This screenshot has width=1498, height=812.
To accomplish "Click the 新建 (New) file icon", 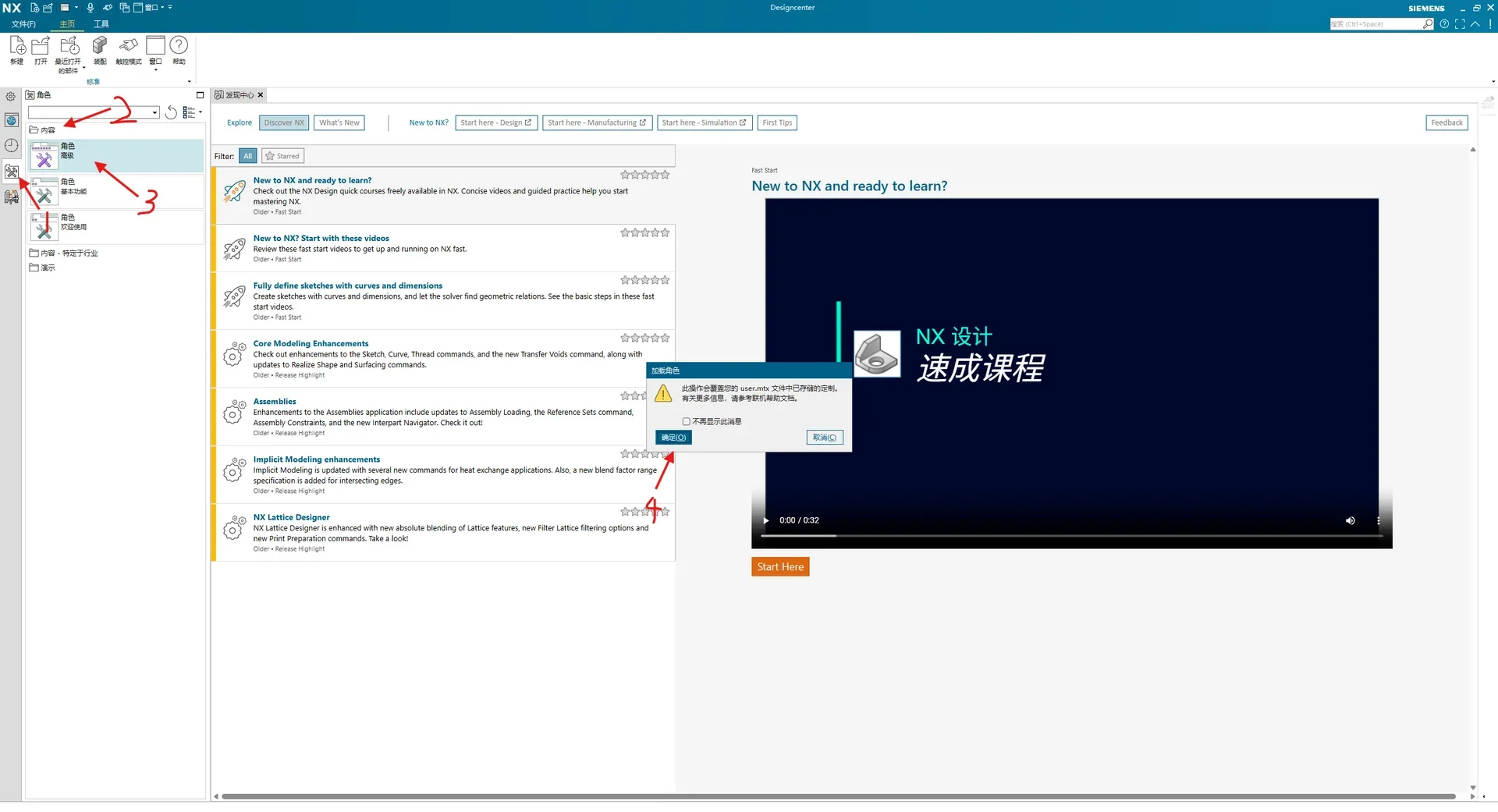I will [17, 48].
